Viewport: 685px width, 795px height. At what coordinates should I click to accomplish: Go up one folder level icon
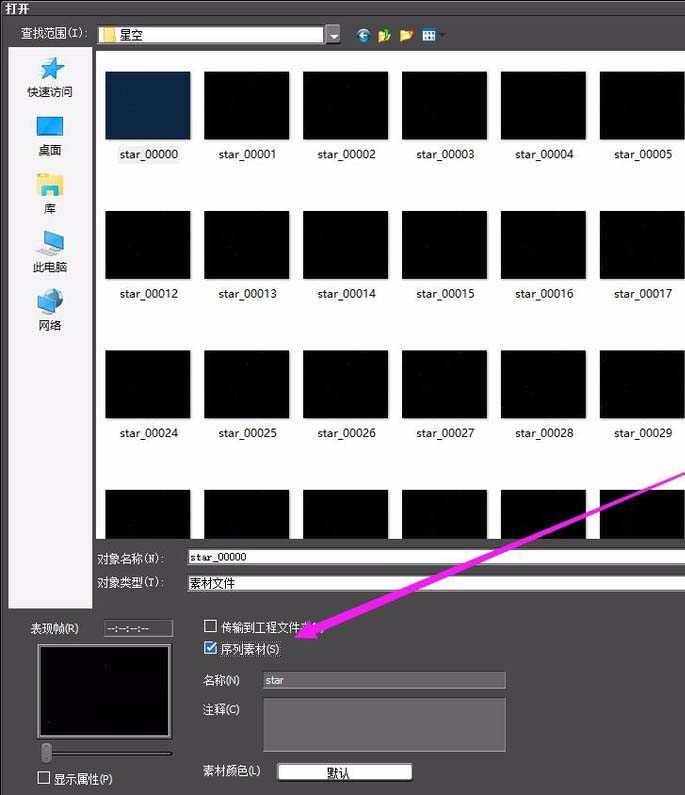pyautogui.click(x=384, y=35)
